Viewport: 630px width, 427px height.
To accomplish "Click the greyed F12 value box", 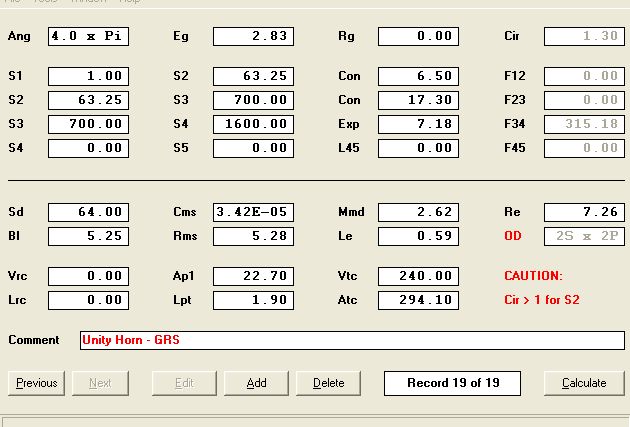I will coord(584,76).
